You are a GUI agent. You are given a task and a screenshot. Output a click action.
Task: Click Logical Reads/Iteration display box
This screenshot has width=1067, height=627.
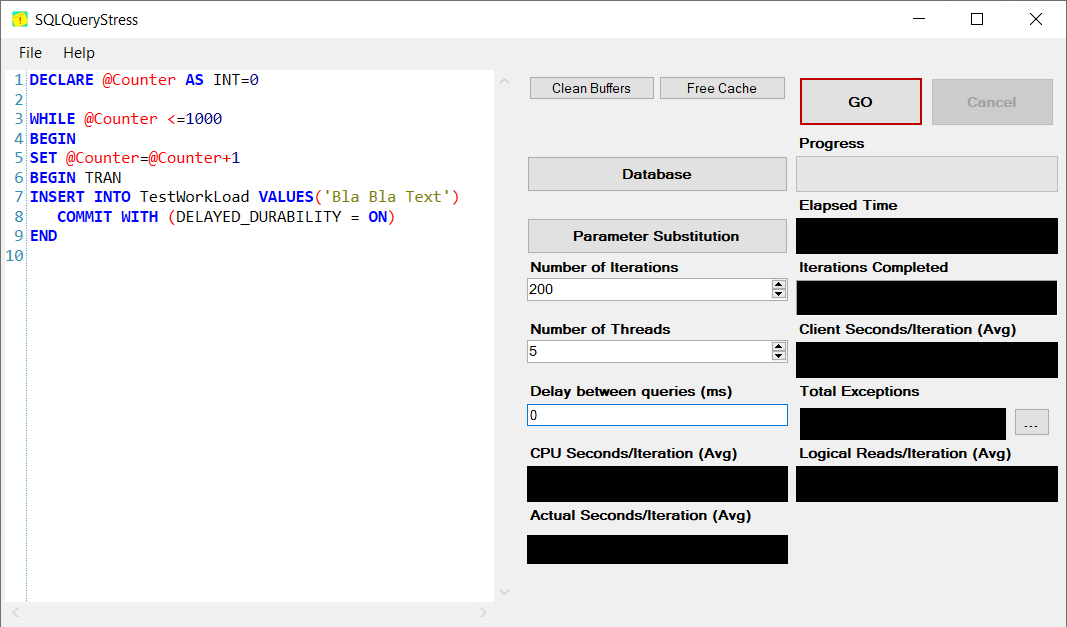pos(927,484)
